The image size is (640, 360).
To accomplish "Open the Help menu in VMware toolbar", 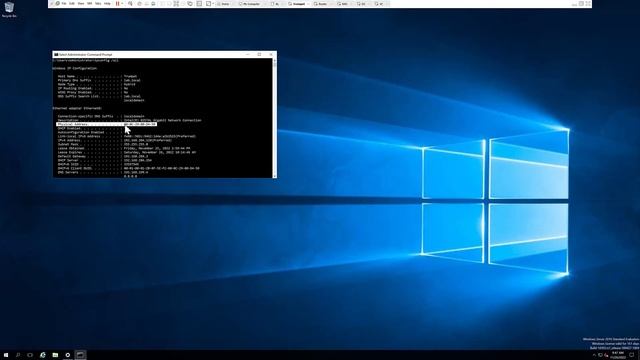I will coord(107,4).
